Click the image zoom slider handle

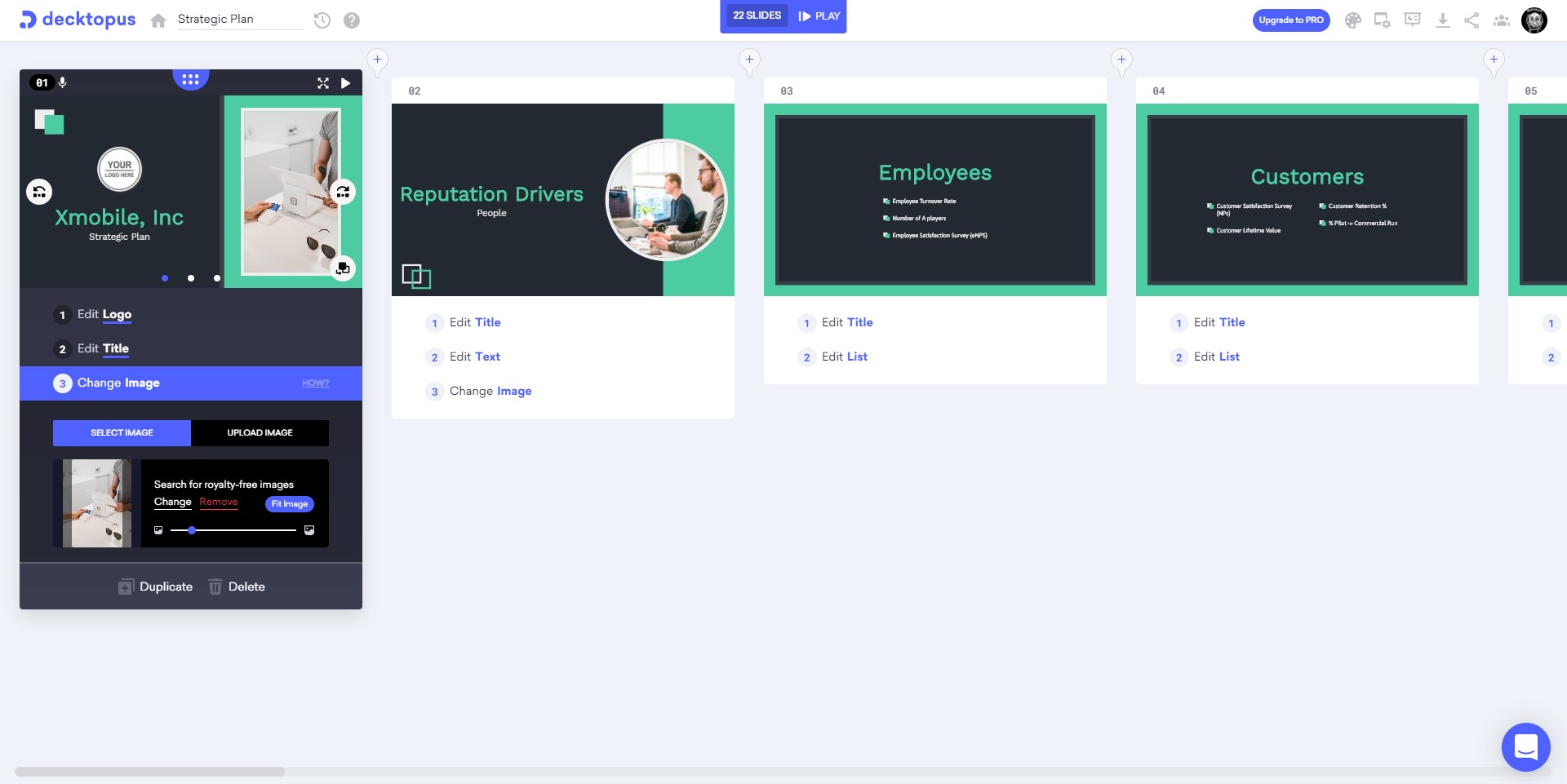click(192, 530)
